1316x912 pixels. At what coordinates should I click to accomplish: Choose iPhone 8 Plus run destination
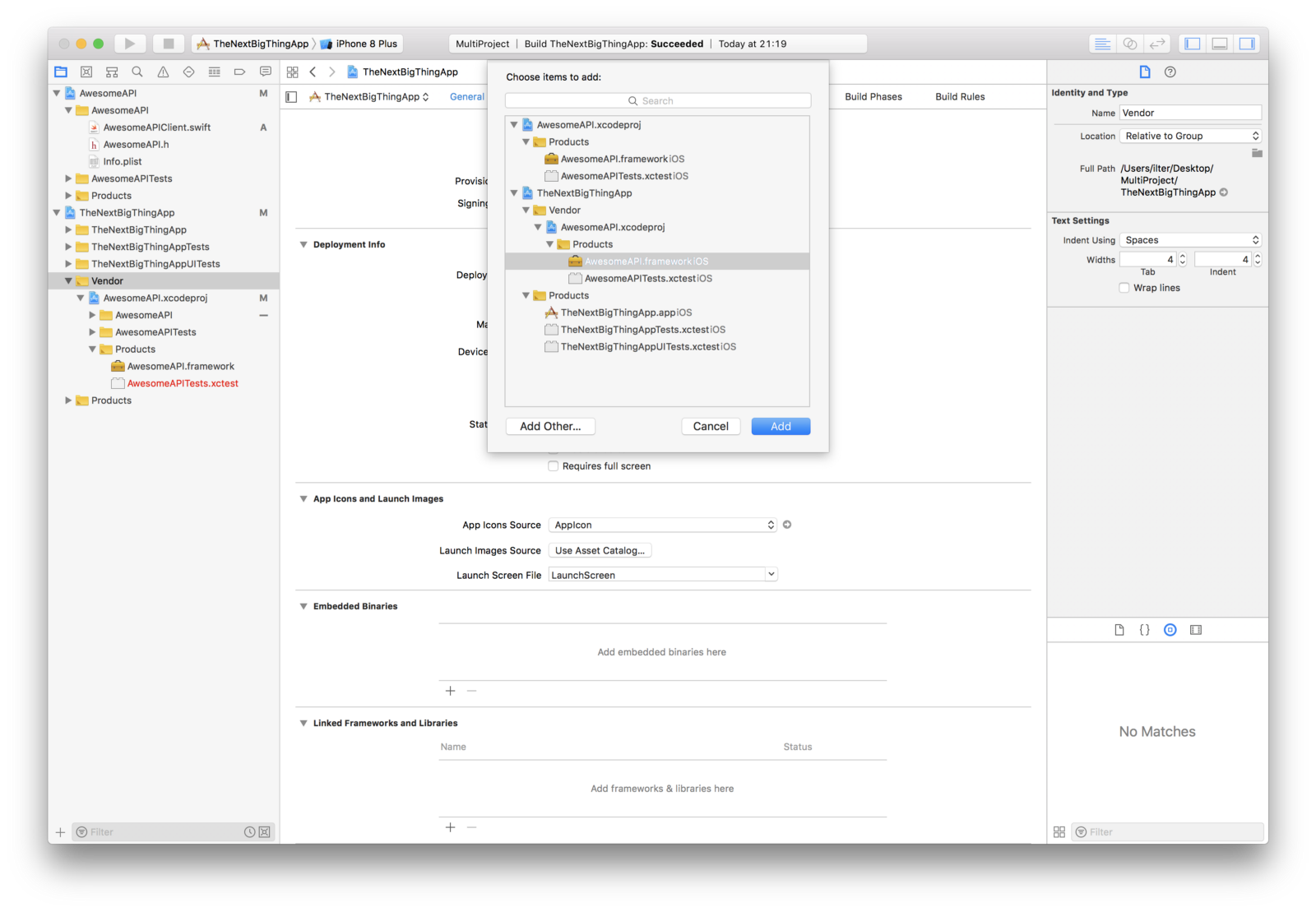(359, 44)
